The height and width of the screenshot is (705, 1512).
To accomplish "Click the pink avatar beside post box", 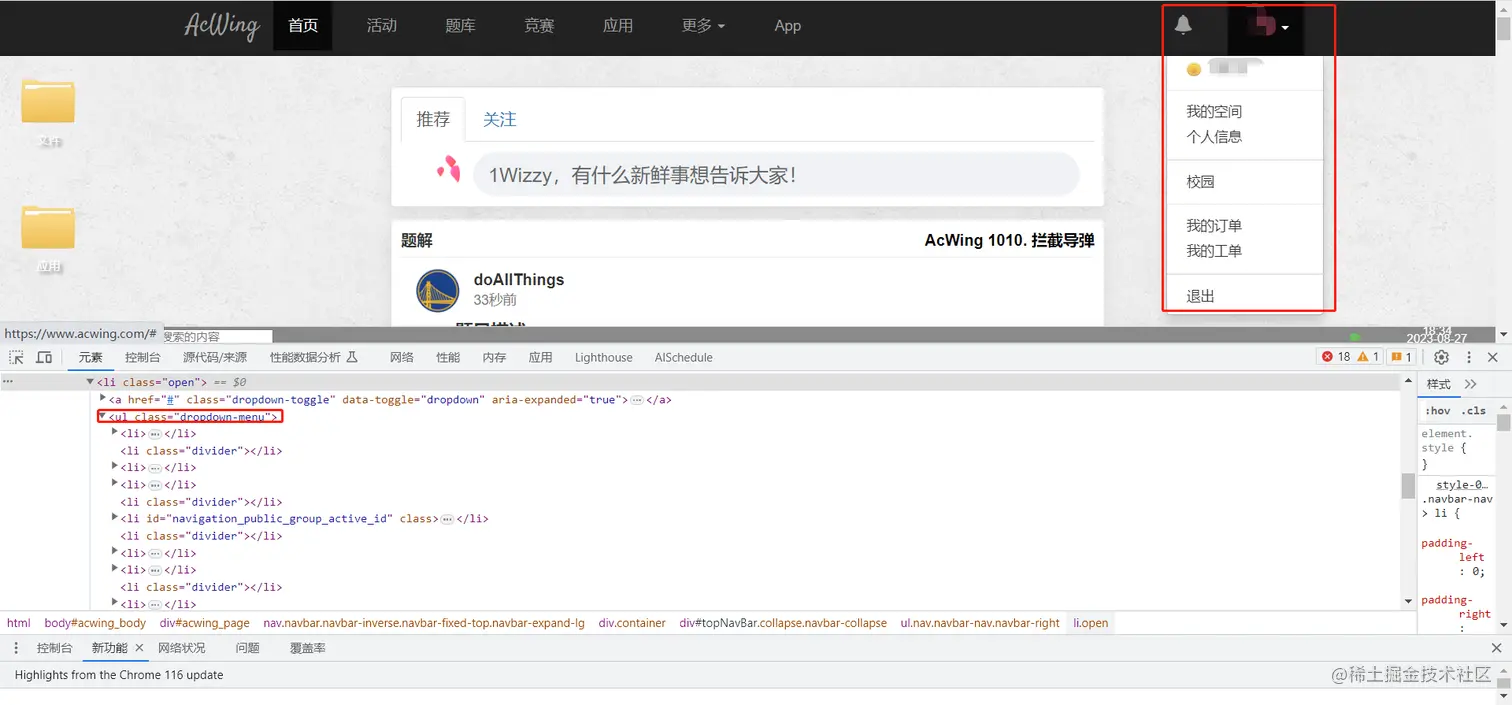I will tap(448, 171).
